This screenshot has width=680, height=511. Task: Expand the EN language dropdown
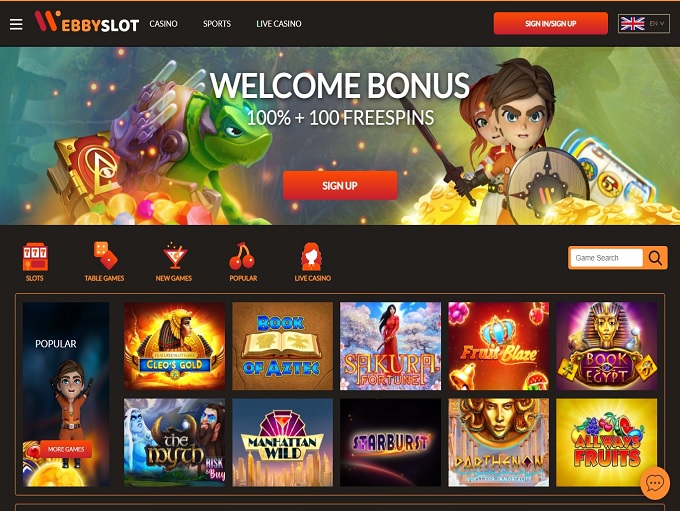644,23
